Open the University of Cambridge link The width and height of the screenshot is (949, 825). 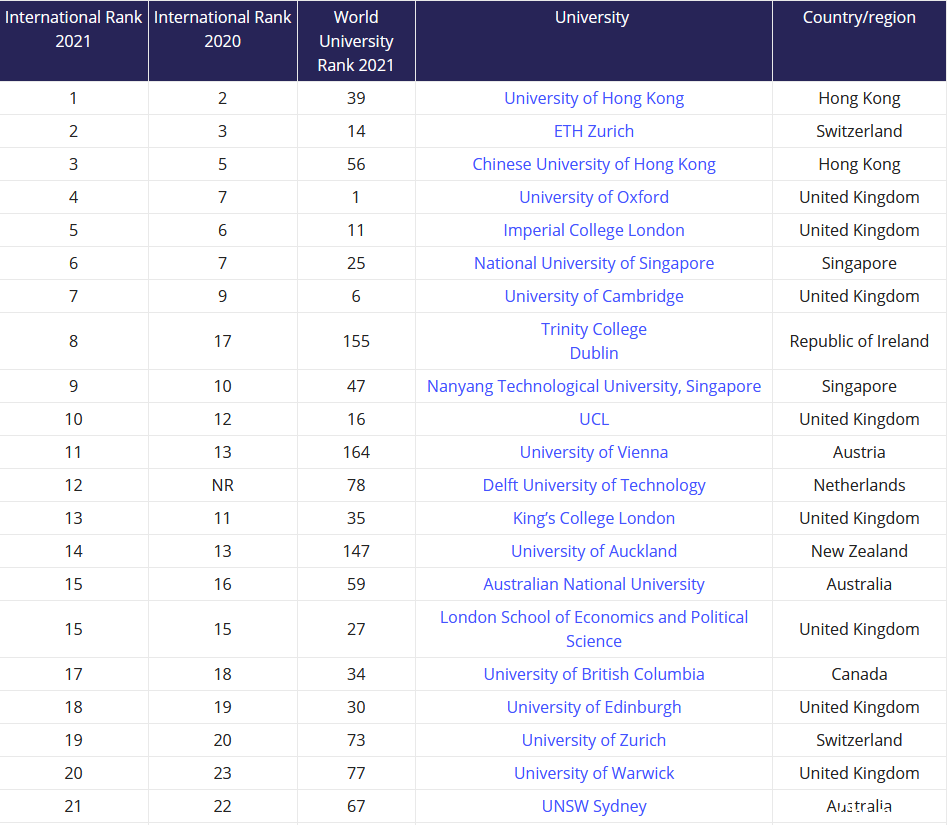(594, 296)
